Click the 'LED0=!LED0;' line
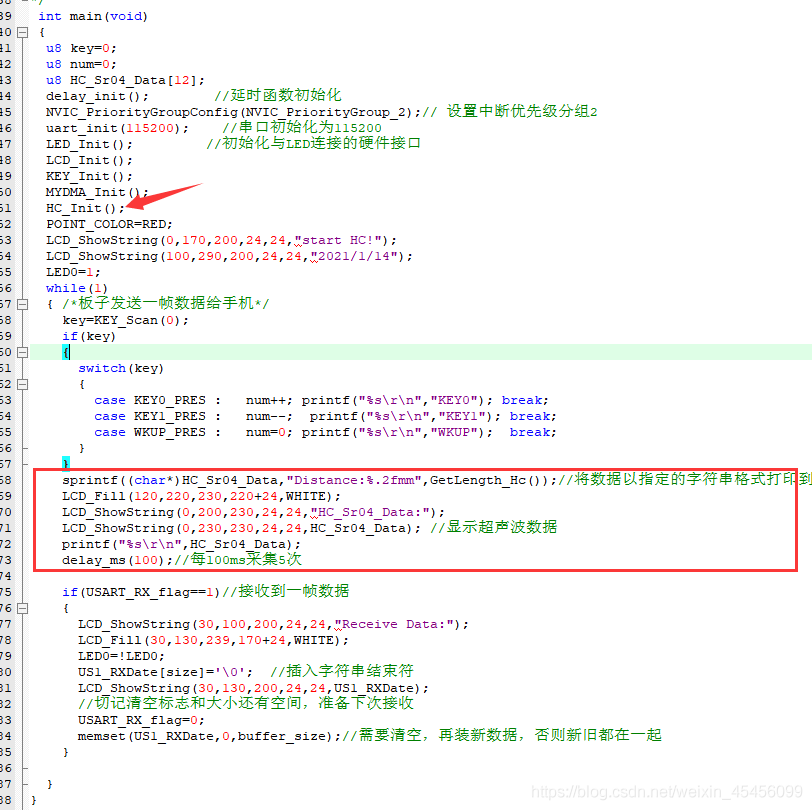The height and width of the screenshot is (810, 812). tap(121, 657)
